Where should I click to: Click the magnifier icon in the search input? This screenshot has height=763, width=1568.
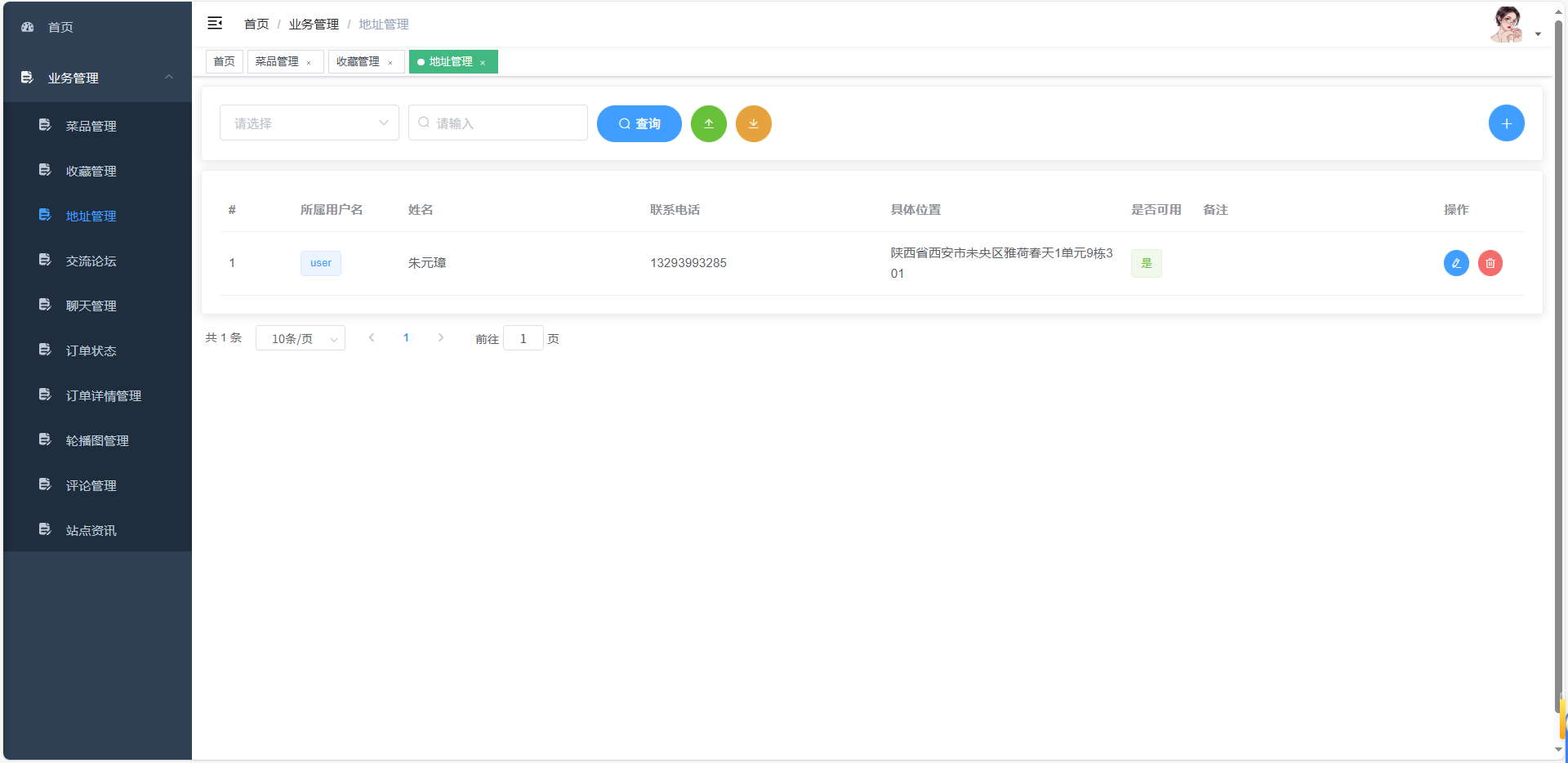[424, 122]
